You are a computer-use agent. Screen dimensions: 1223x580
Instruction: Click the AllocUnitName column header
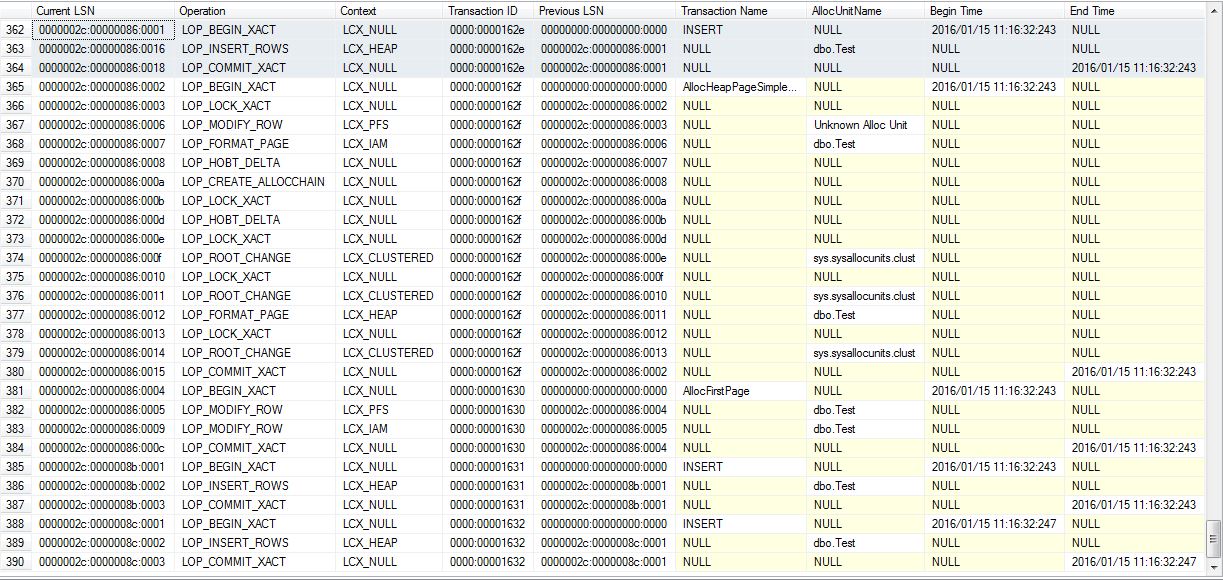pos(841,11)
